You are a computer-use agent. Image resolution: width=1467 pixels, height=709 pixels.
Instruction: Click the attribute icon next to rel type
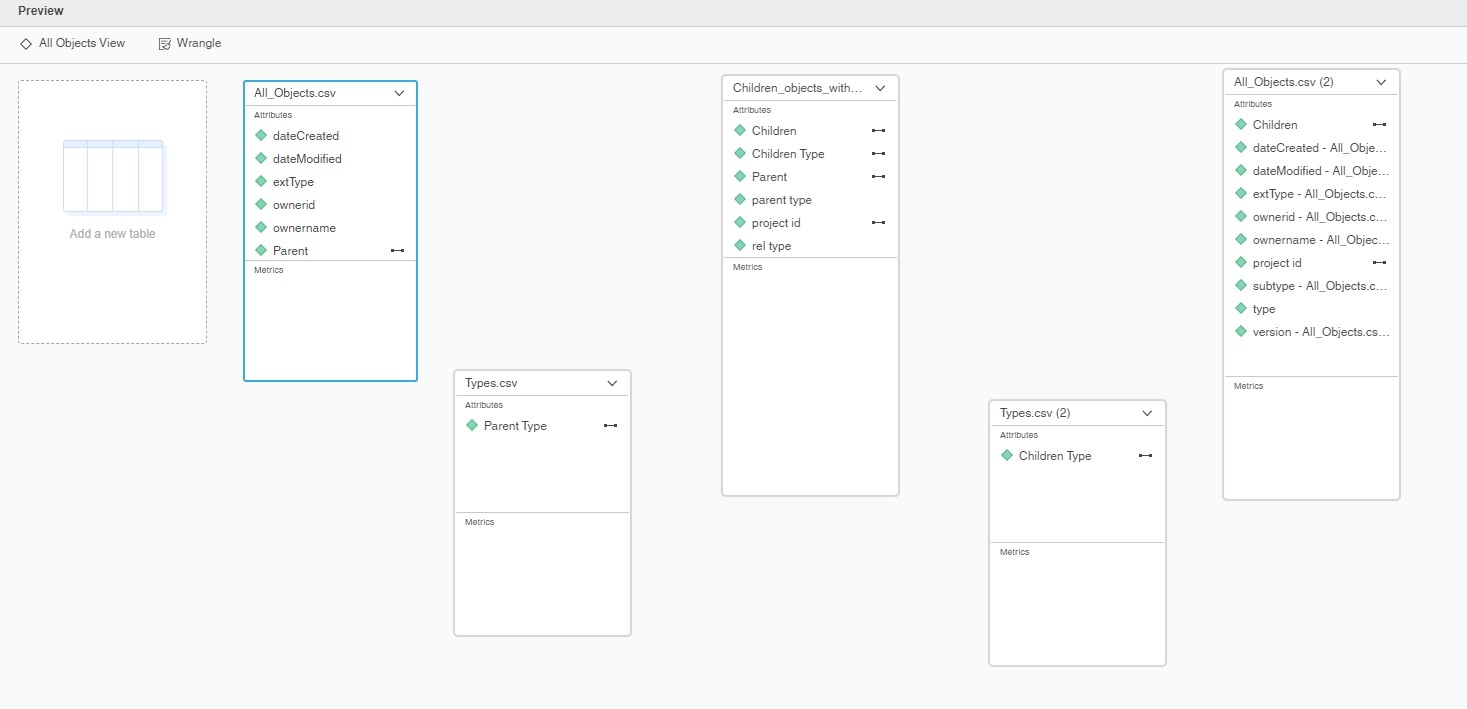pyautogui.click(x=740, y=245)
